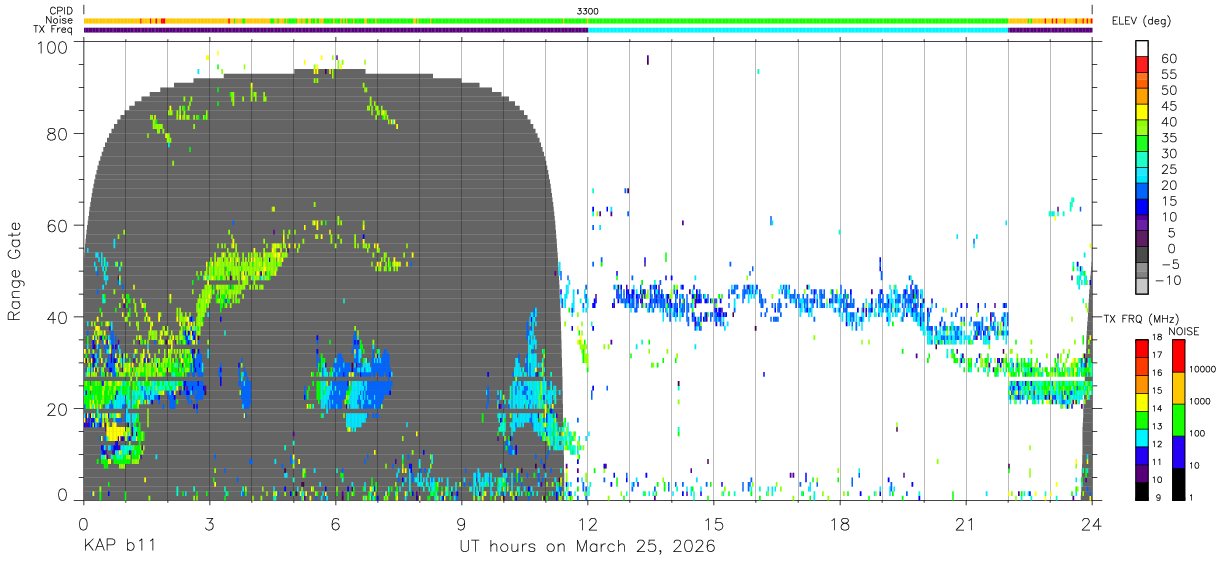
Task: Select the blue segment of the NOISE scale
Action: pyautogui.click(x=1179, y=452)
